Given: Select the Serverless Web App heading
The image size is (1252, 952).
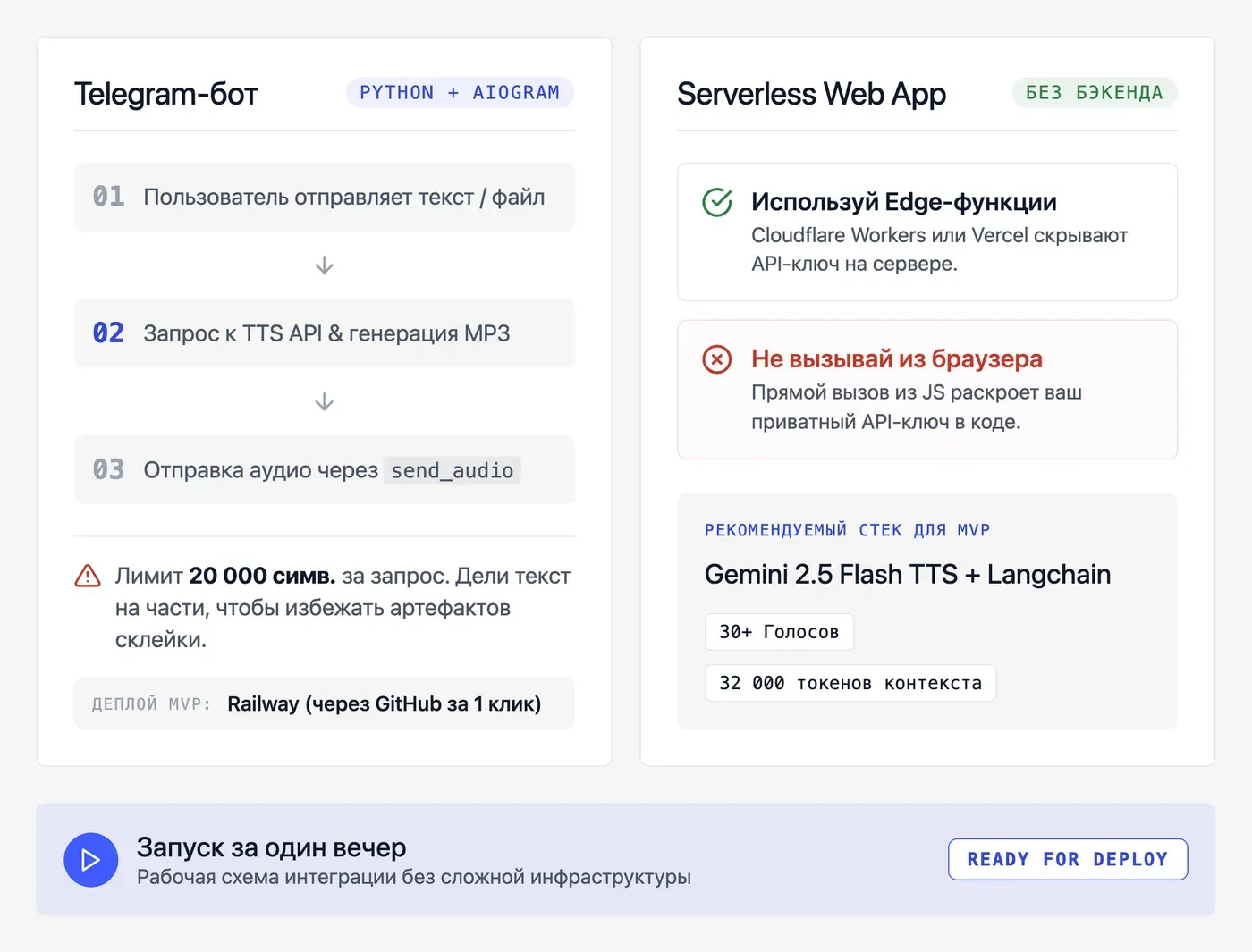Looking at the screenshot, I should [x=811, y=94].
